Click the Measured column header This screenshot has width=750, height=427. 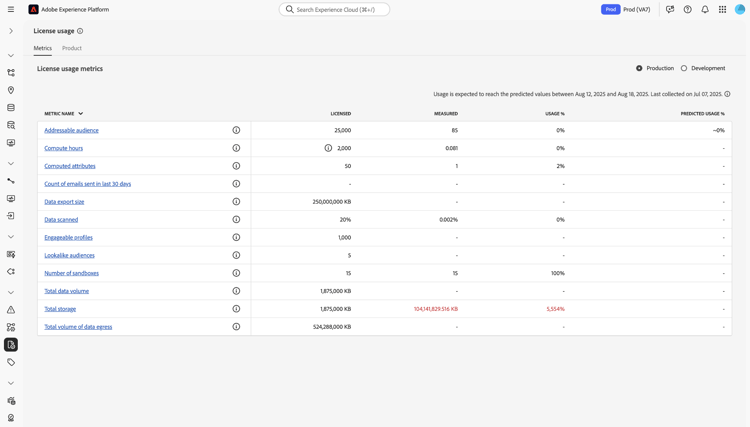(446, 114)
